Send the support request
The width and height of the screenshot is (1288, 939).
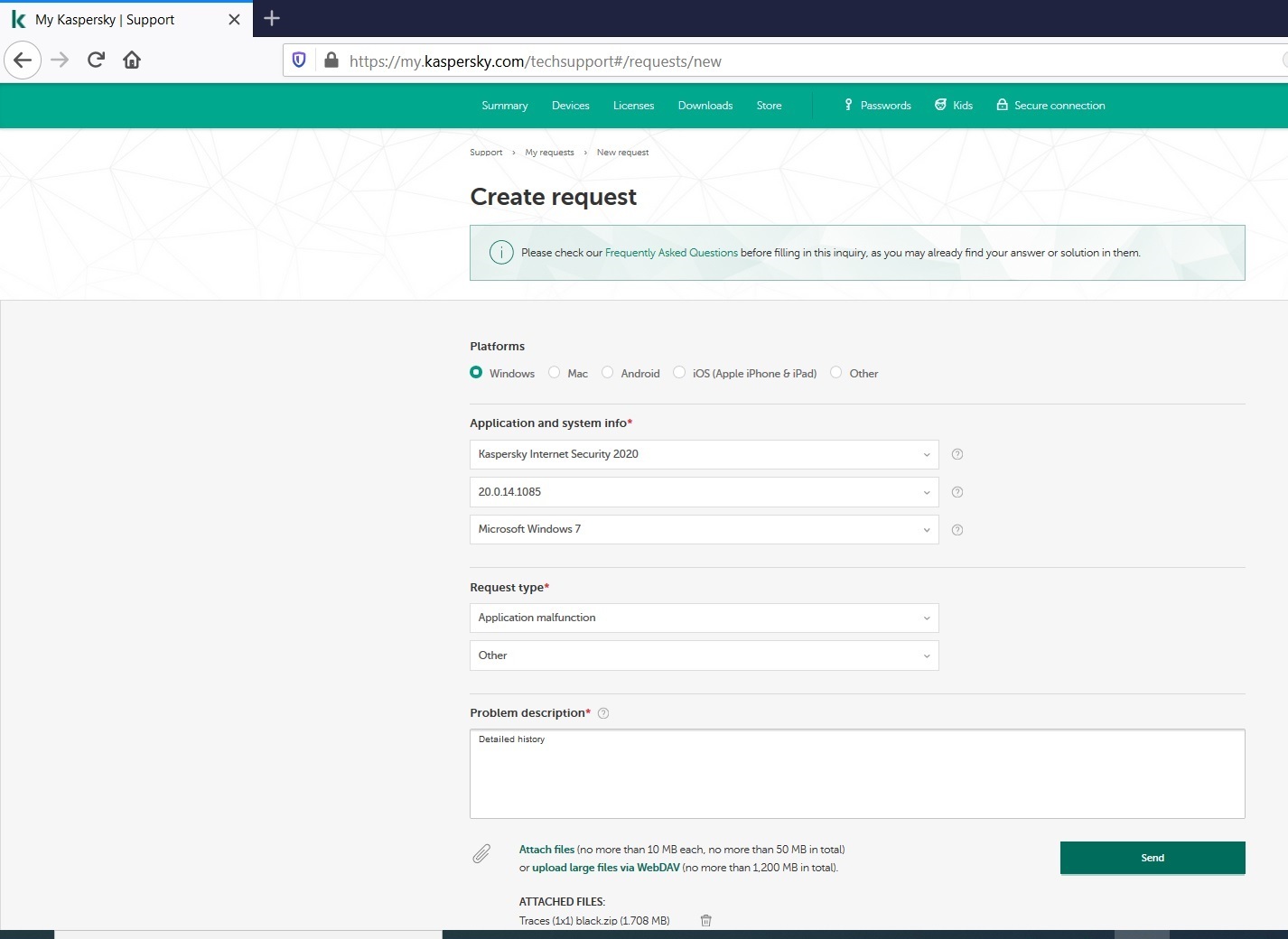coord(1153,858)
